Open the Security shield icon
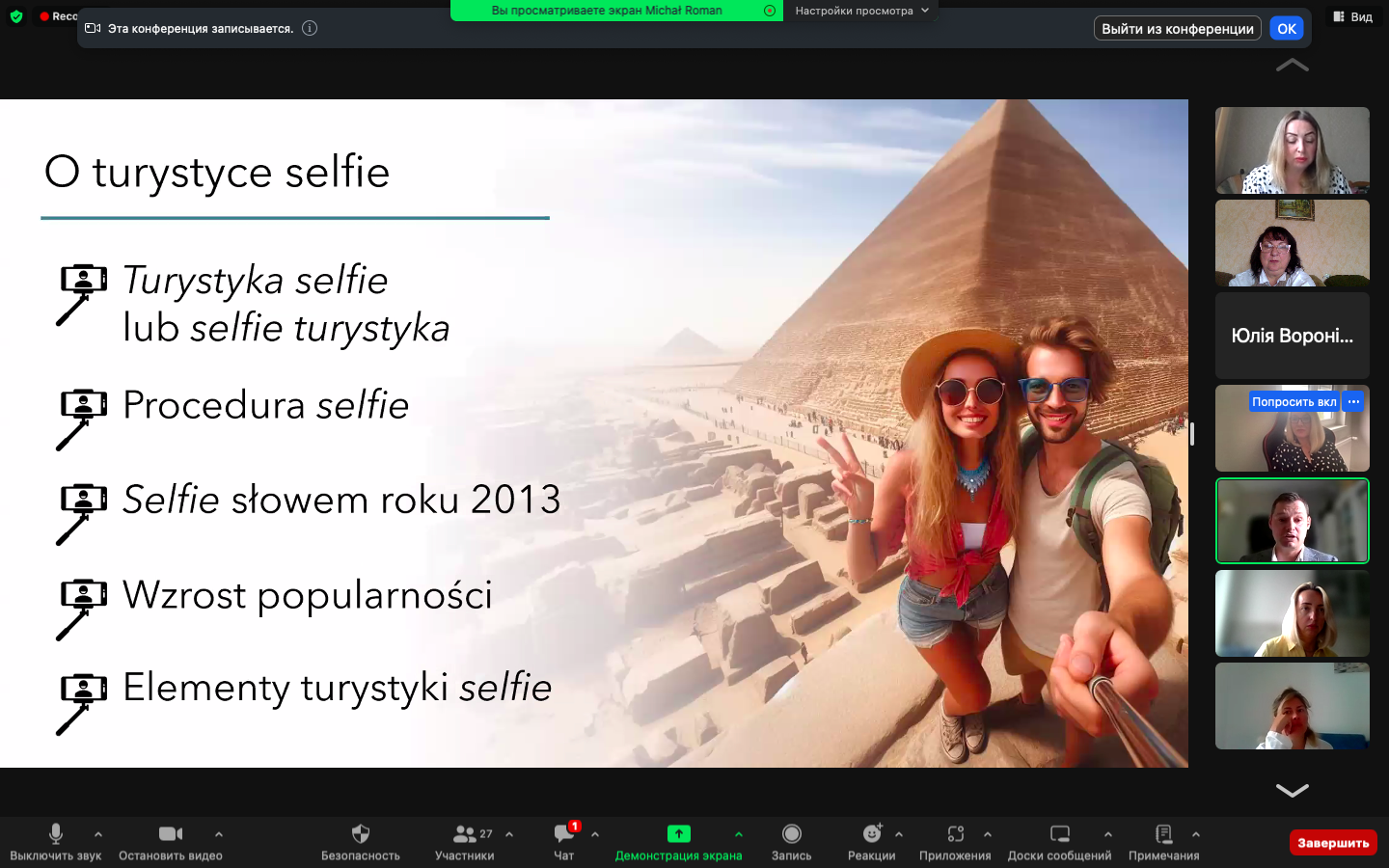 click(360, 834)
